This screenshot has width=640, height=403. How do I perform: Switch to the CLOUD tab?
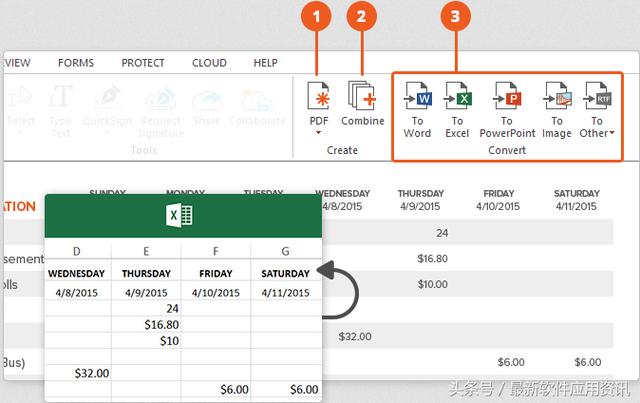[x=209, y=63]
